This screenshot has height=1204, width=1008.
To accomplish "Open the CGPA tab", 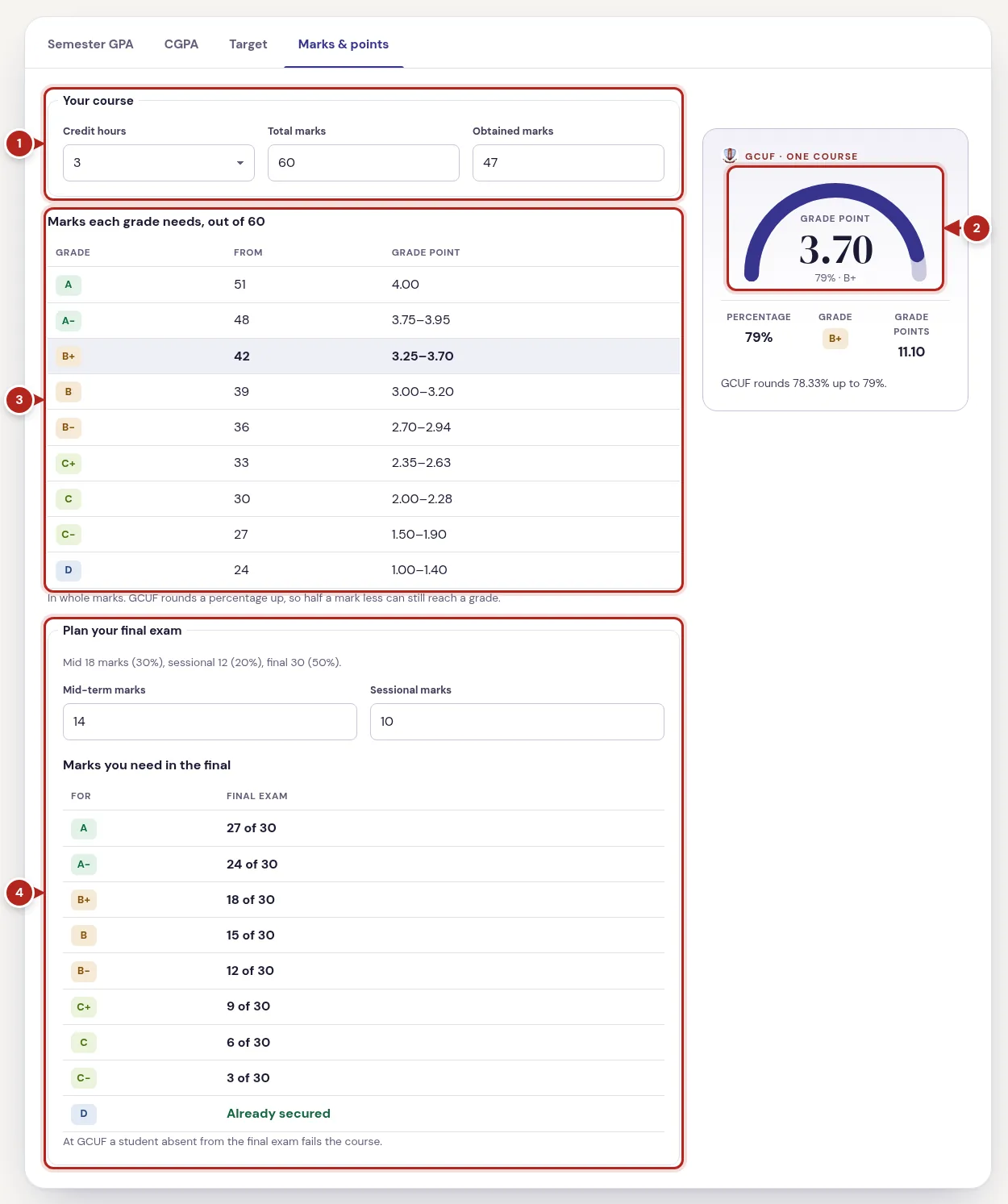I will pos(181,44).
